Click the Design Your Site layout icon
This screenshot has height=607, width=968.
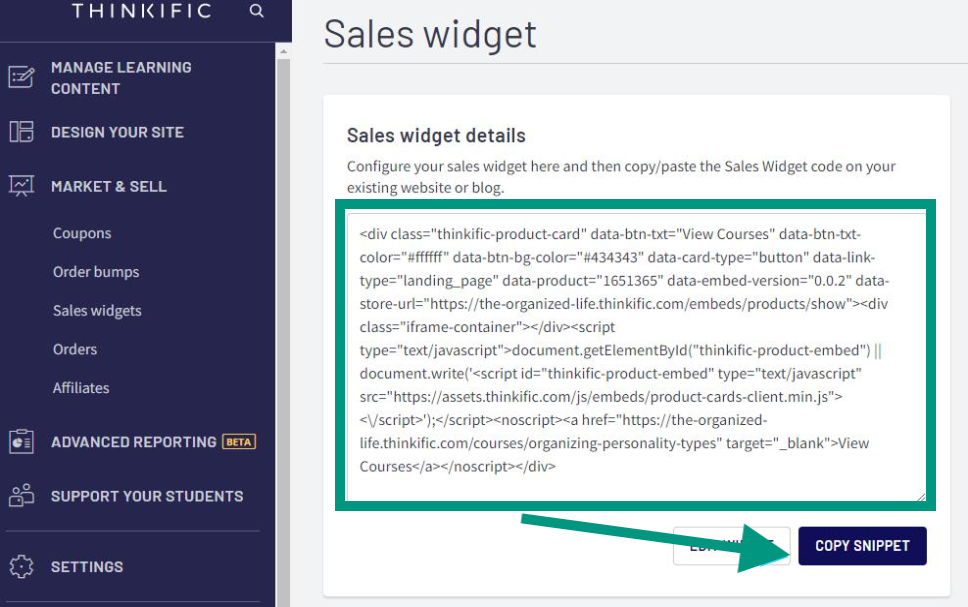pyautogui.click(x=22, y=132)
